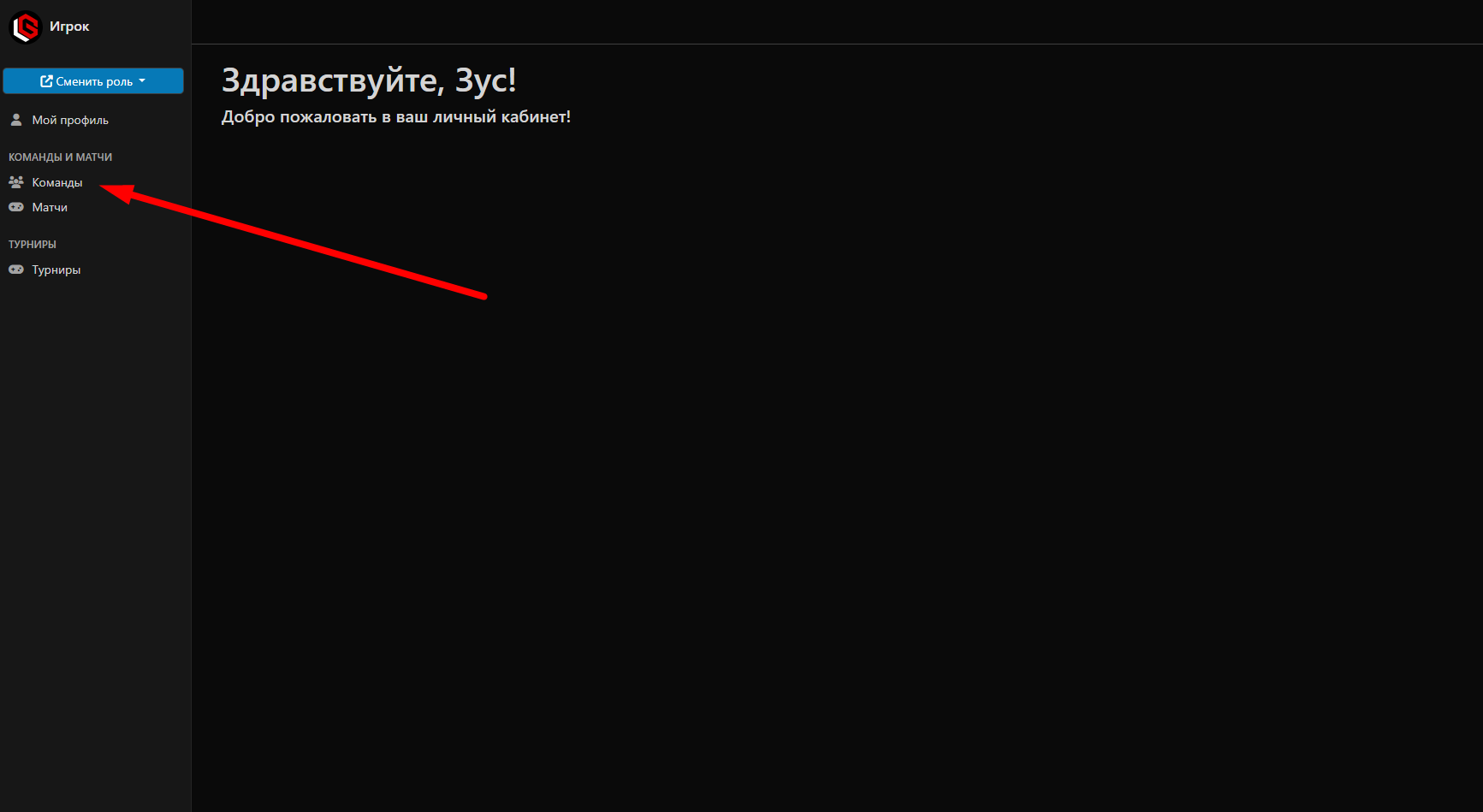Viewport: 1483px width, 812px height.
Task: Click the red arrow's head near Команды
Action: [x=118, y=192]
